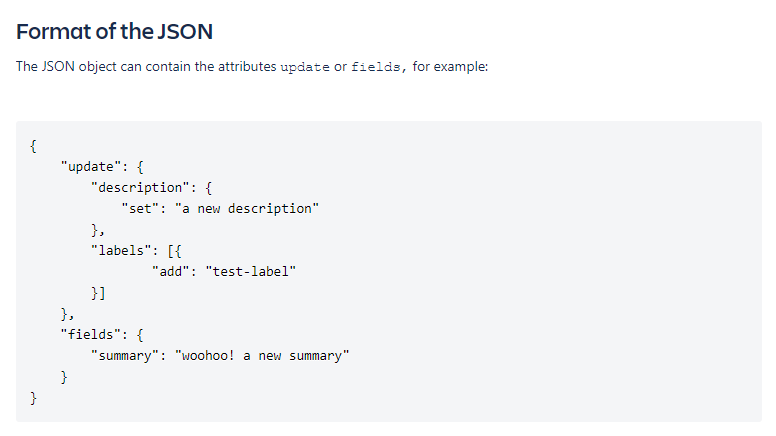Click the "fields" key in the code block

(x=91, y=335)
